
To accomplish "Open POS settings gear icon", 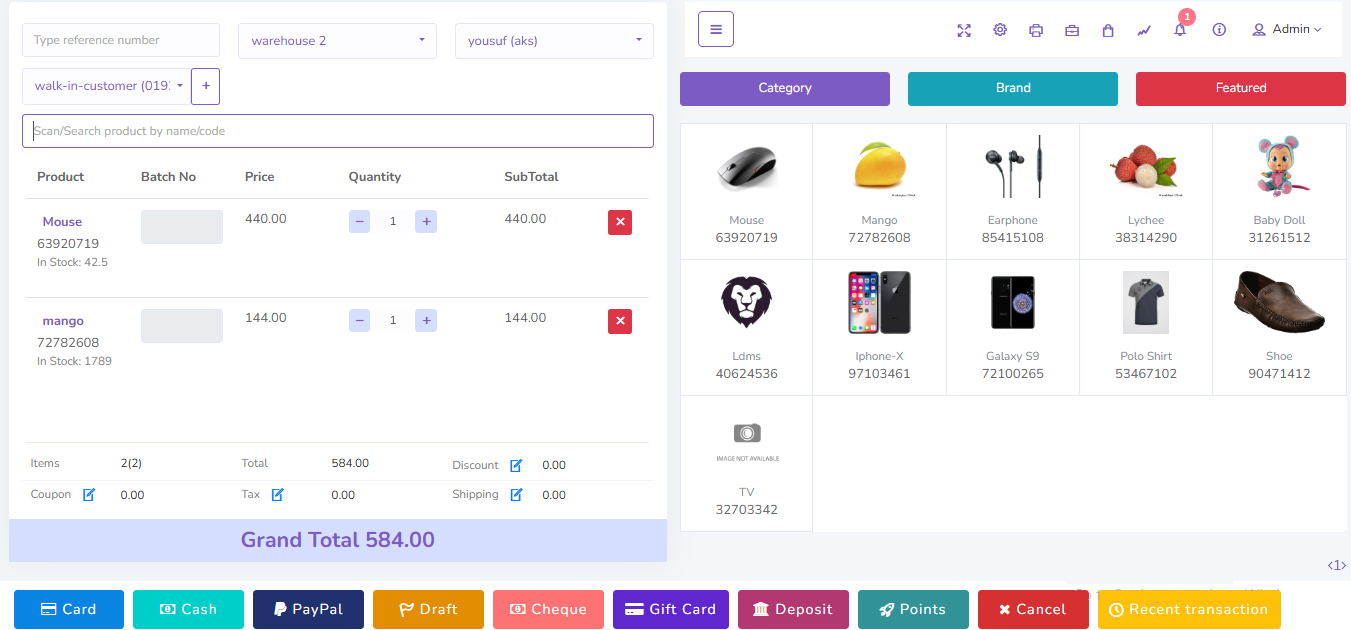I will (1000, 30).
